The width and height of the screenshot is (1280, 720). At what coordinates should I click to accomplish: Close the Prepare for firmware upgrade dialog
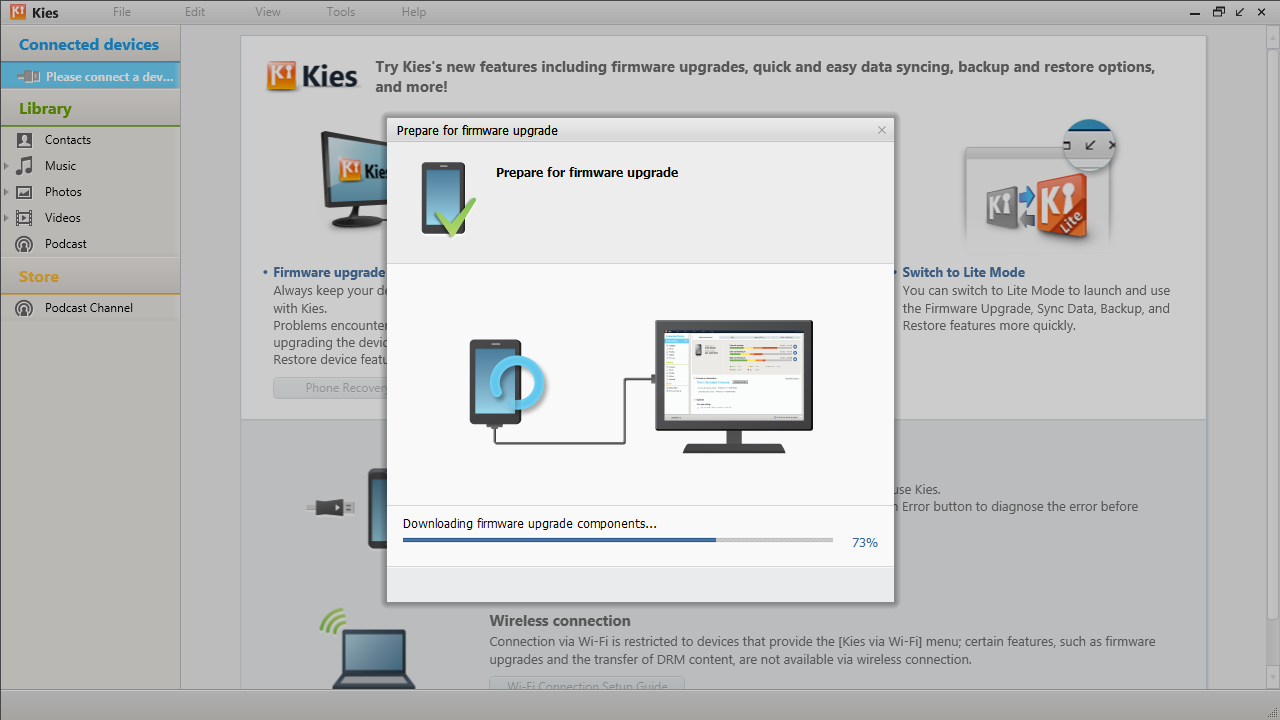click(881, 130)
